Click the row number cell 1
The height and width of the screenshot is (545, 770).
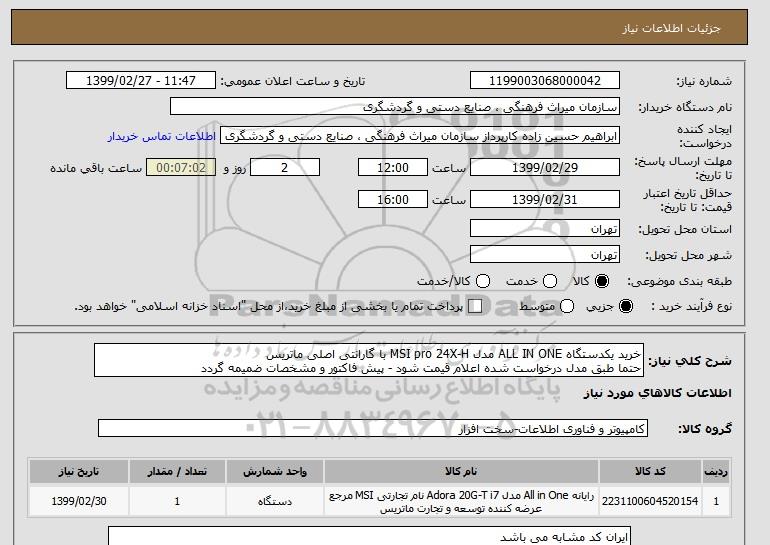pyautogui.click(x=716, y=501)
